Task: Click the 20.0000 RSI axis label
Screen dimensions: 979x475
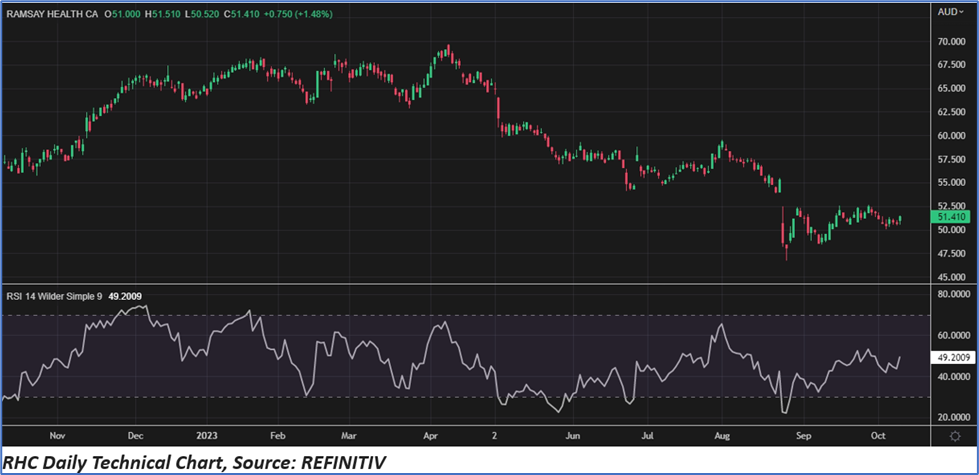Action: point(952,418)
